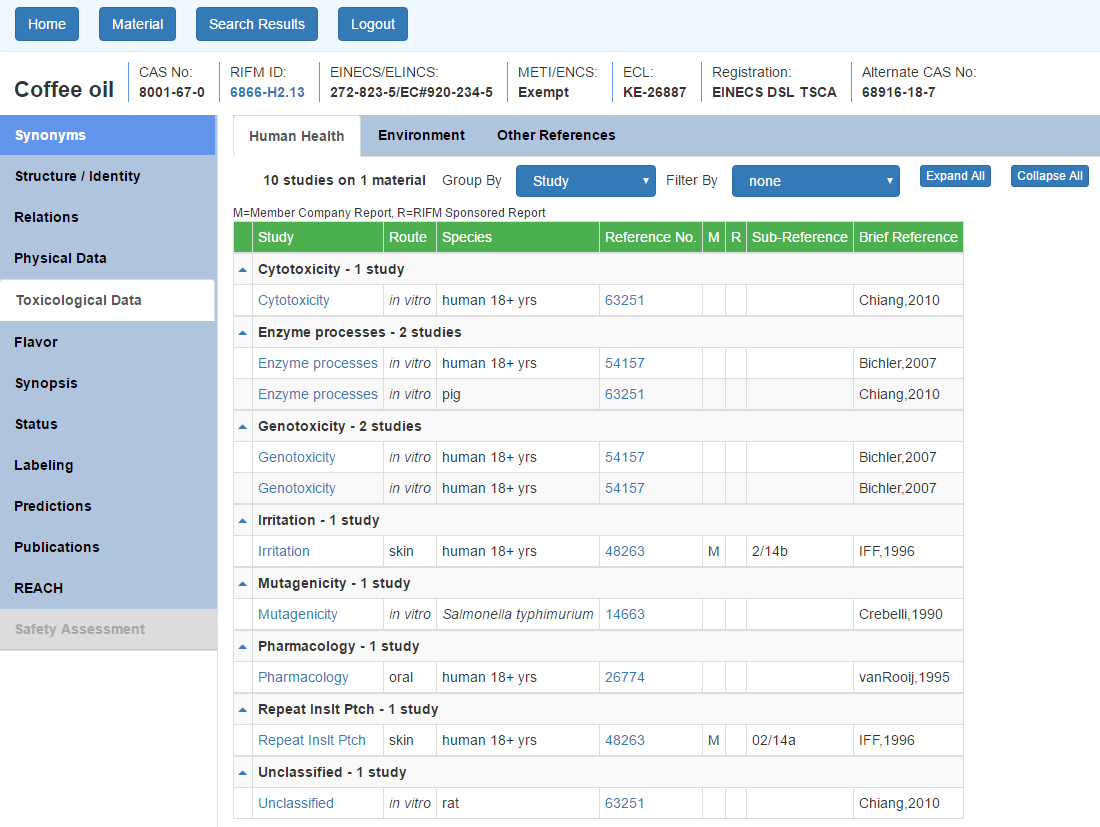
Task: Open the Pharmacology study link
Action: (x=303, y=678)
